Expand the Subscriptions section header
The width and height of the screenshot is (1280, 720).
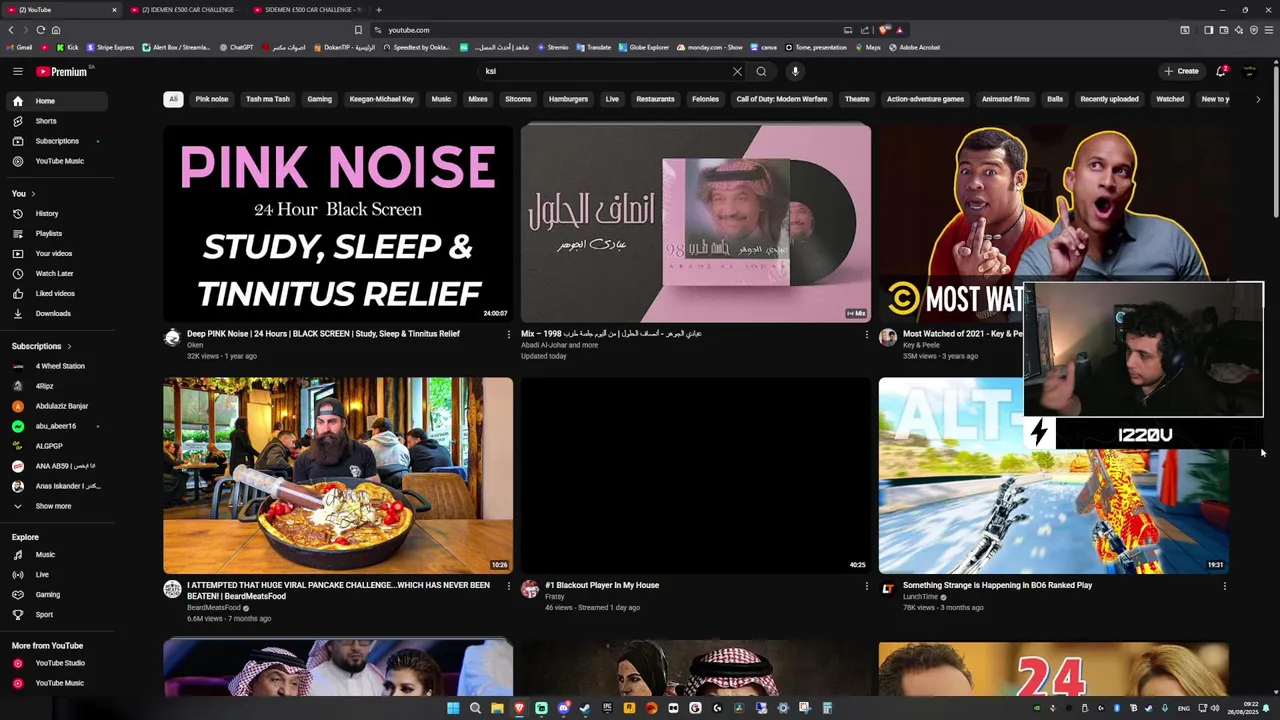[x=41, y=346]
